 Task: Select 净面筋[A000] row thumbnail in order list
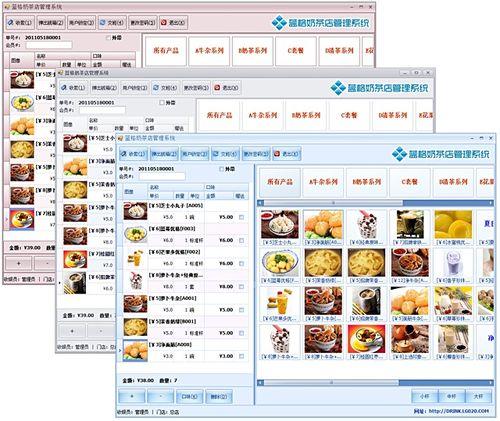coord(135,351)
